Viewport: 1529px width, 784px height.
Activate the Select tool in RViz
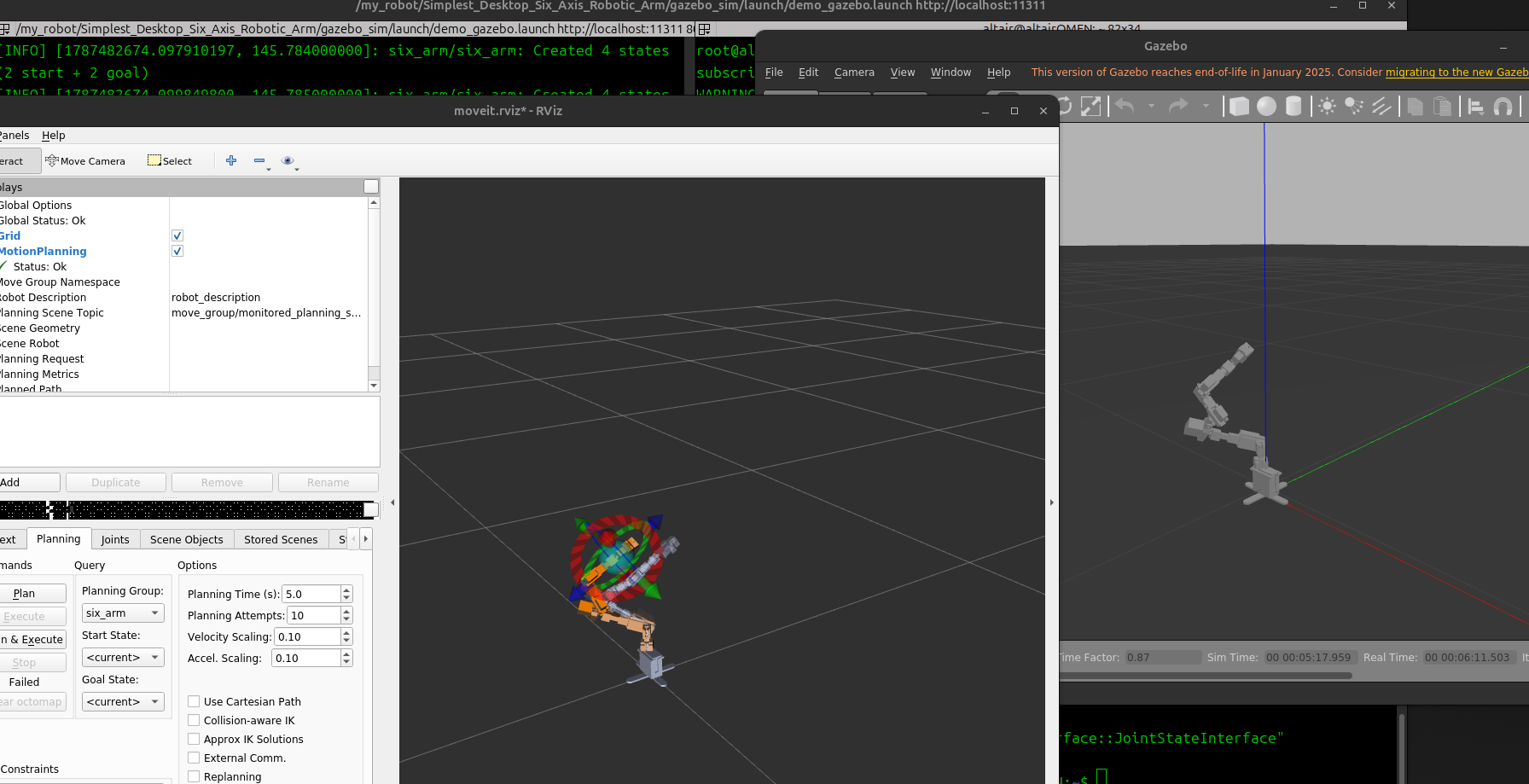170,160
